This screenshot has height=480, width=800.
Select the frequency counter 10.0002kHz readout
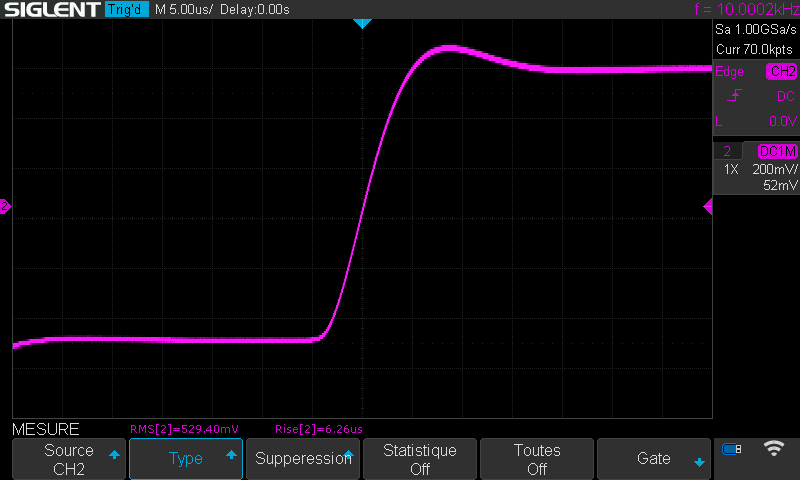pyautogui.click(x=747, y=9)
